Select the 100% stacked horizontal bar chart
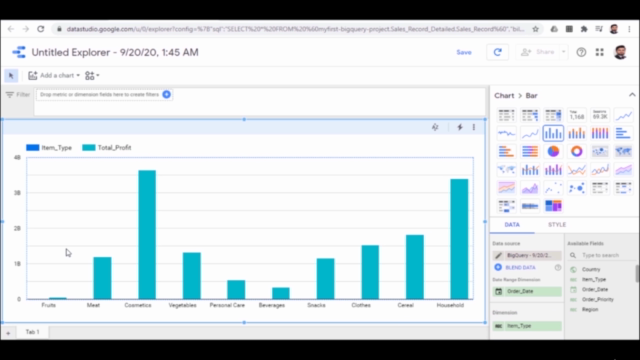This screenshot has height=360, width=640. pos(530,151)
